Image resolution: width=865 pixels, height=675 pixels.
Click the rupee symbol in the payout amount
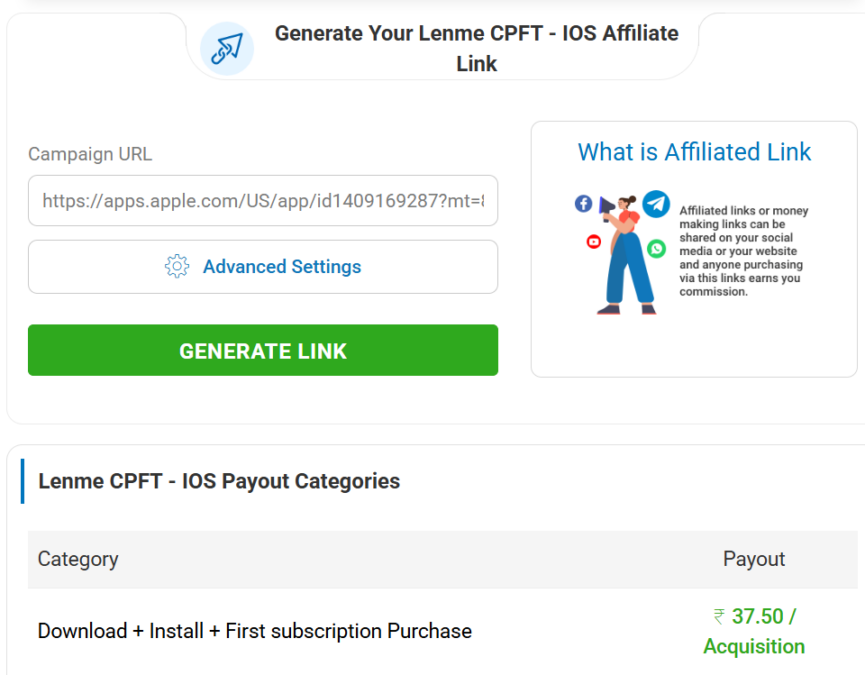(718, 617)
